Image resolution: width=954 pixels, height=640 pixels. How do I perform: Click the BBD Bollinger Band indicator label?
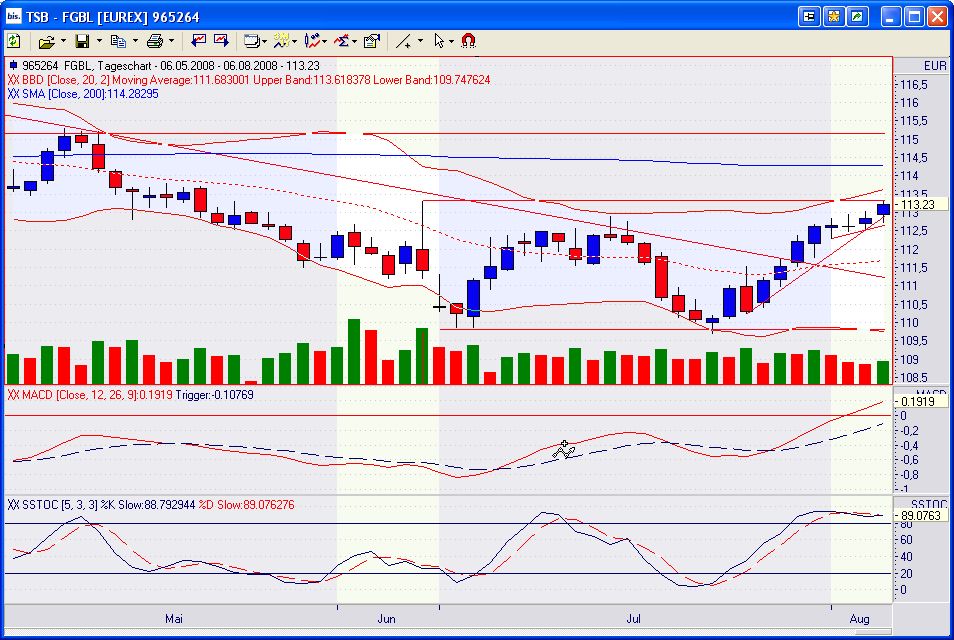coord(248,80)
